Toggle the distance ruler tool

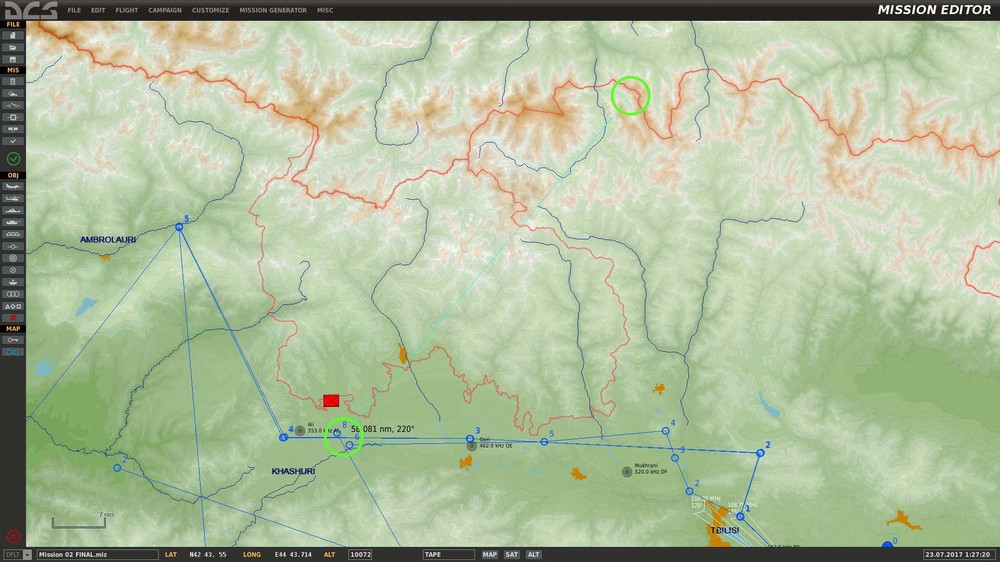tap(13, 352)
